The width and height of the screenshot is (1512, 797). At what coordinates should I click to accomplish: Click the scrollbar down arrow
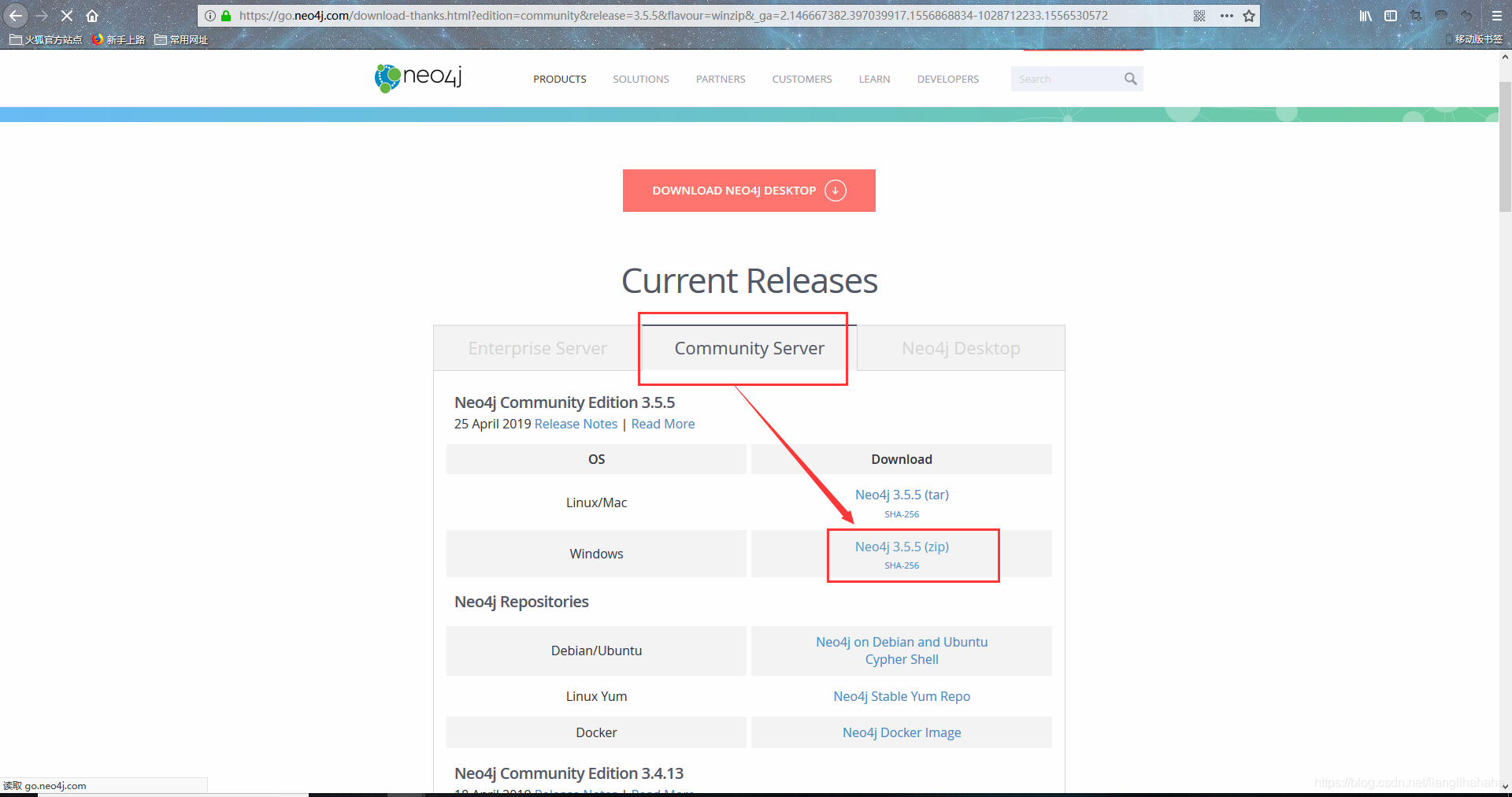(1505, 785)
